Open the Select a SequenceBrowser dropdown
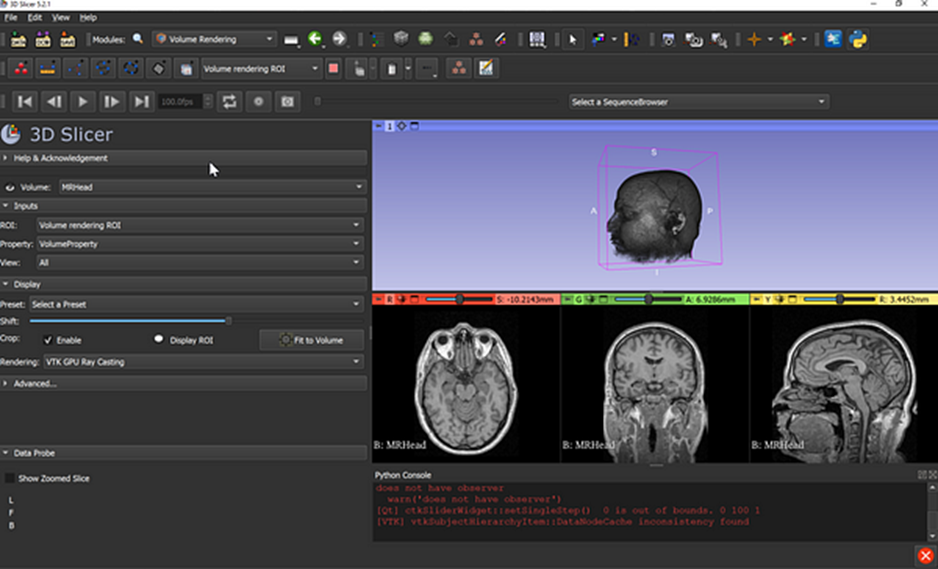Viewport: 938px width, 569px height. coord(698,101)
